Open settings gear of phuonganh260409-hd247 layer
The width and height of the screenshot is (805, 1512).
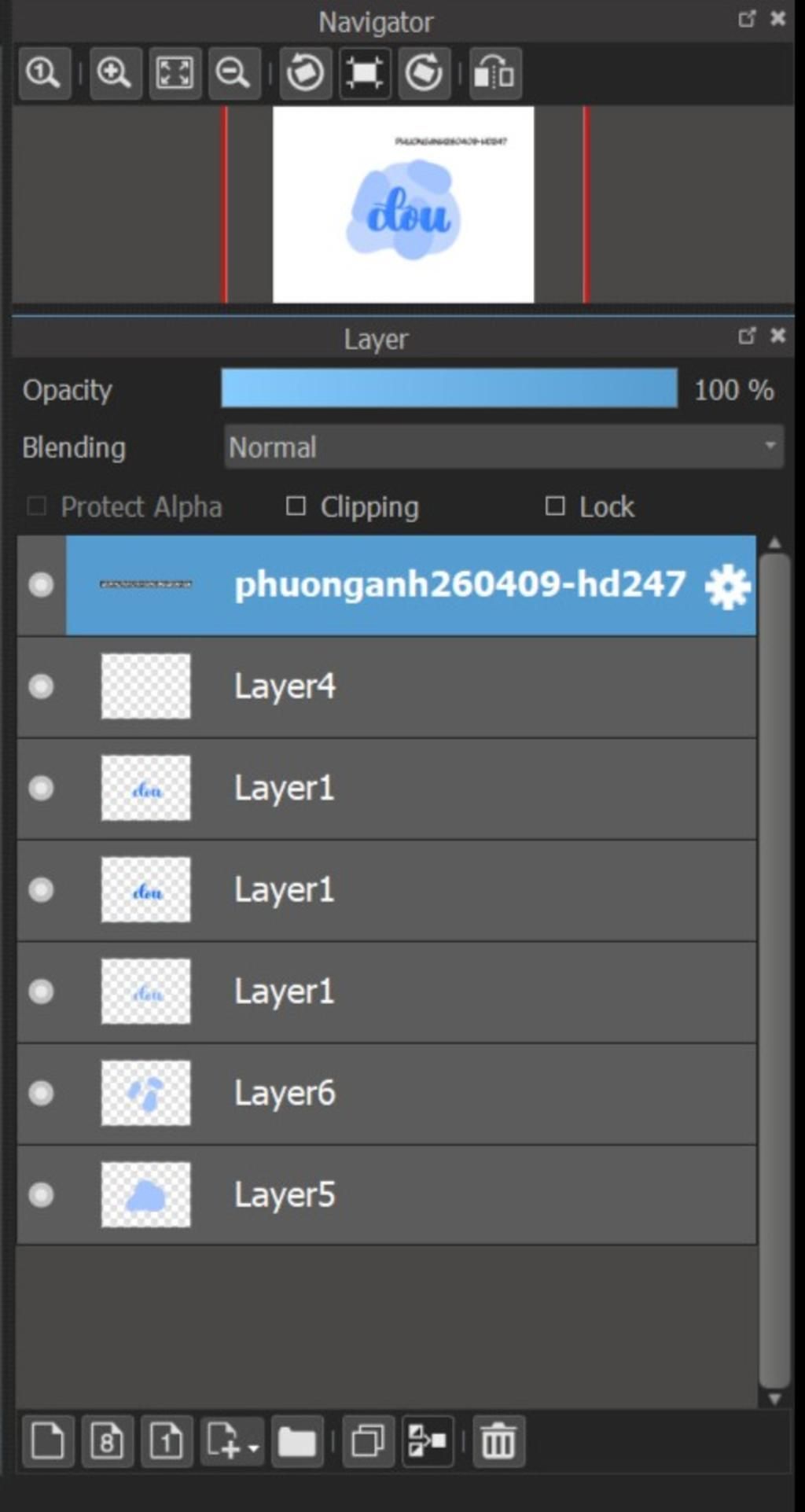[727, 587]
